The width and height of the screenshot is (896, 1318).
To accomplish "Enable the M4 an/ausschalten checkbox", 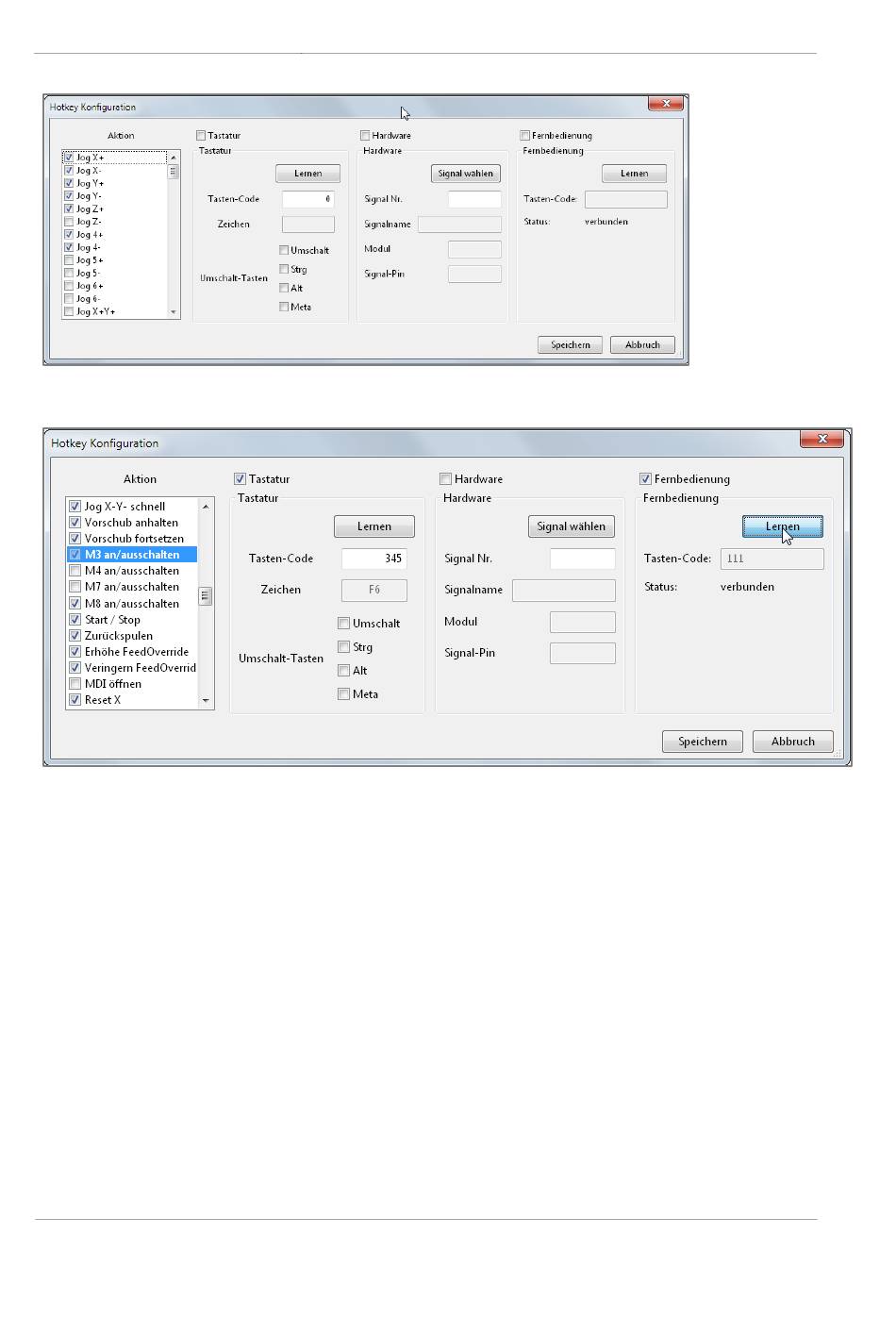I will click(75, 571).
